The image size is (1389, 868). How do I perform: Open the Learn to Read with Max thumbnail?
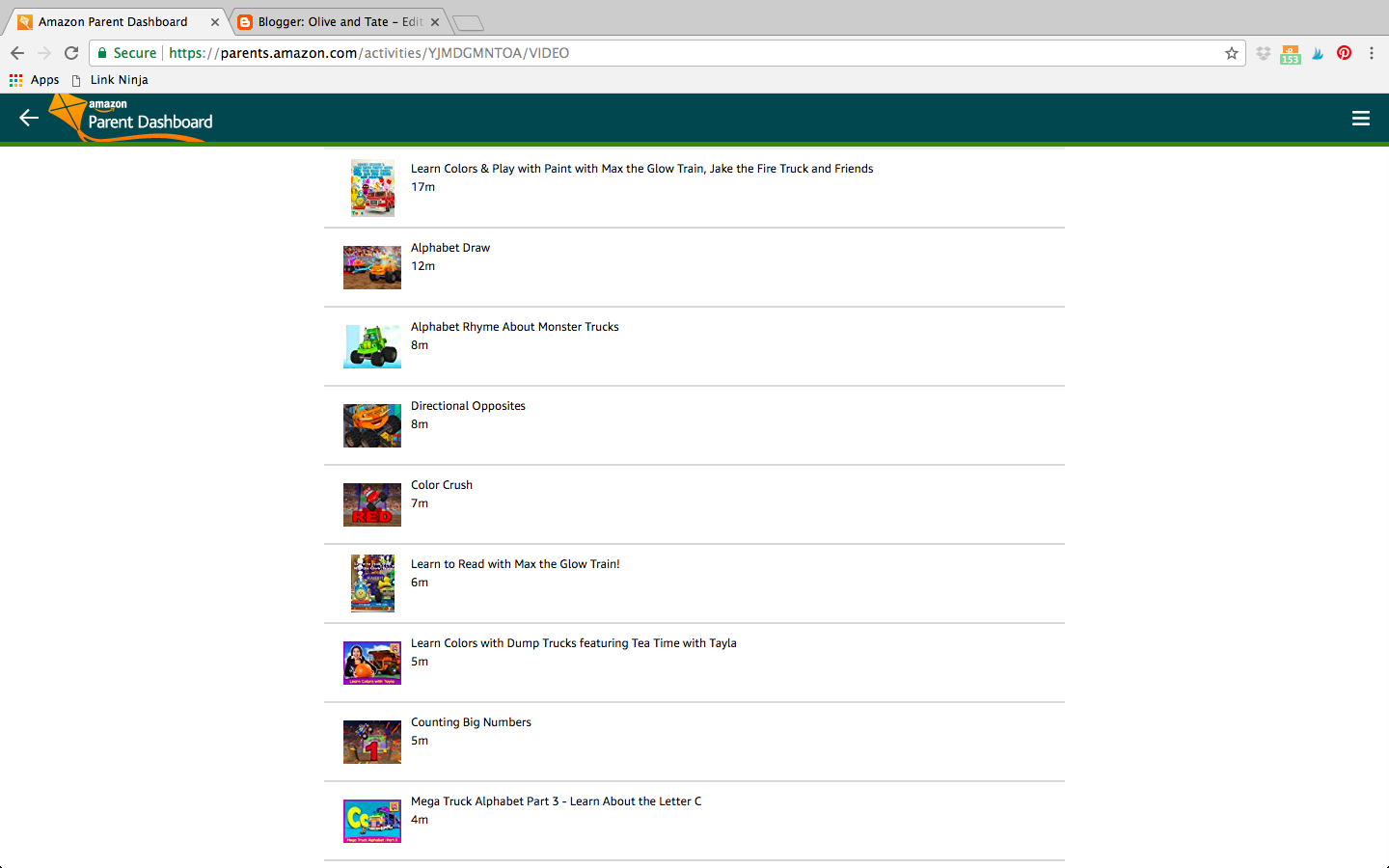(372, 583)
